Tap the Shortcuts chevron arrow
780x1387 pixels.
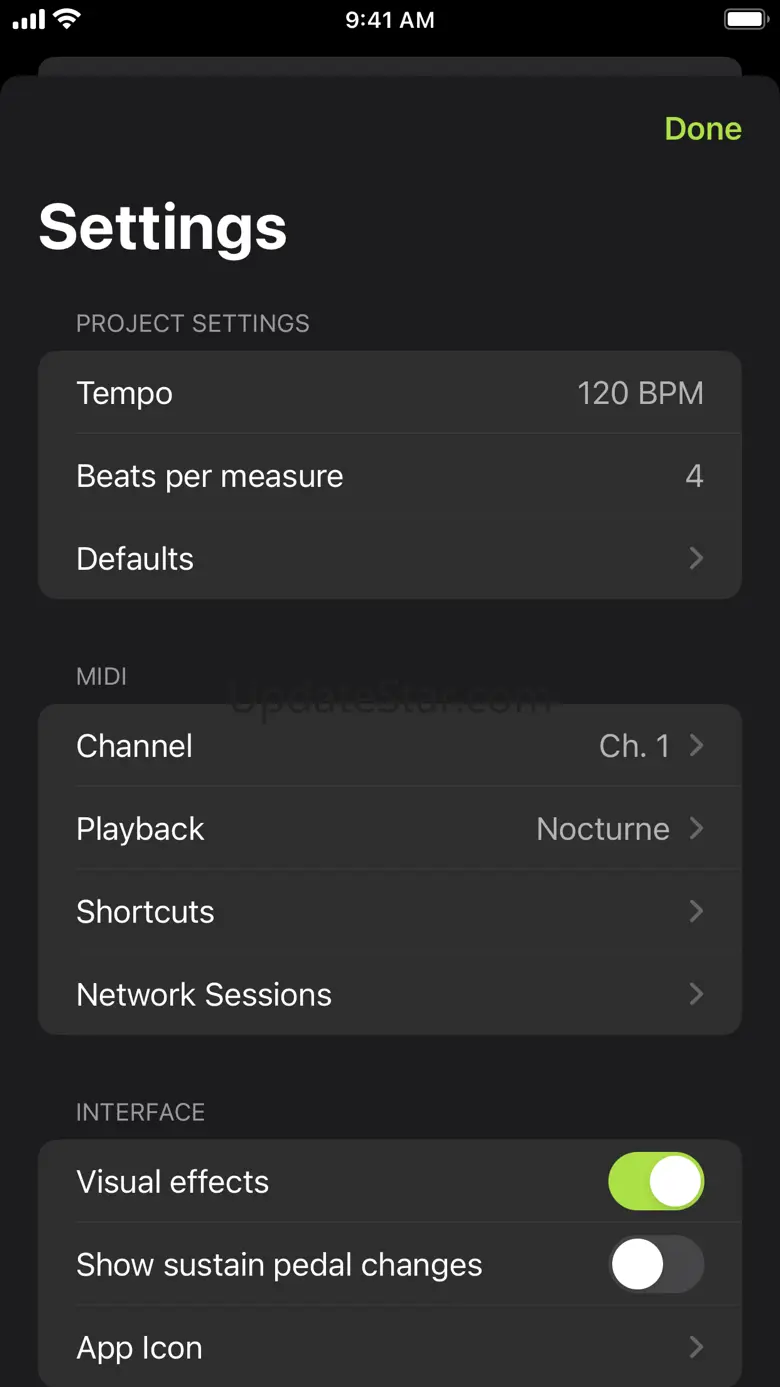pyautogui.click(x=697, y=911)
